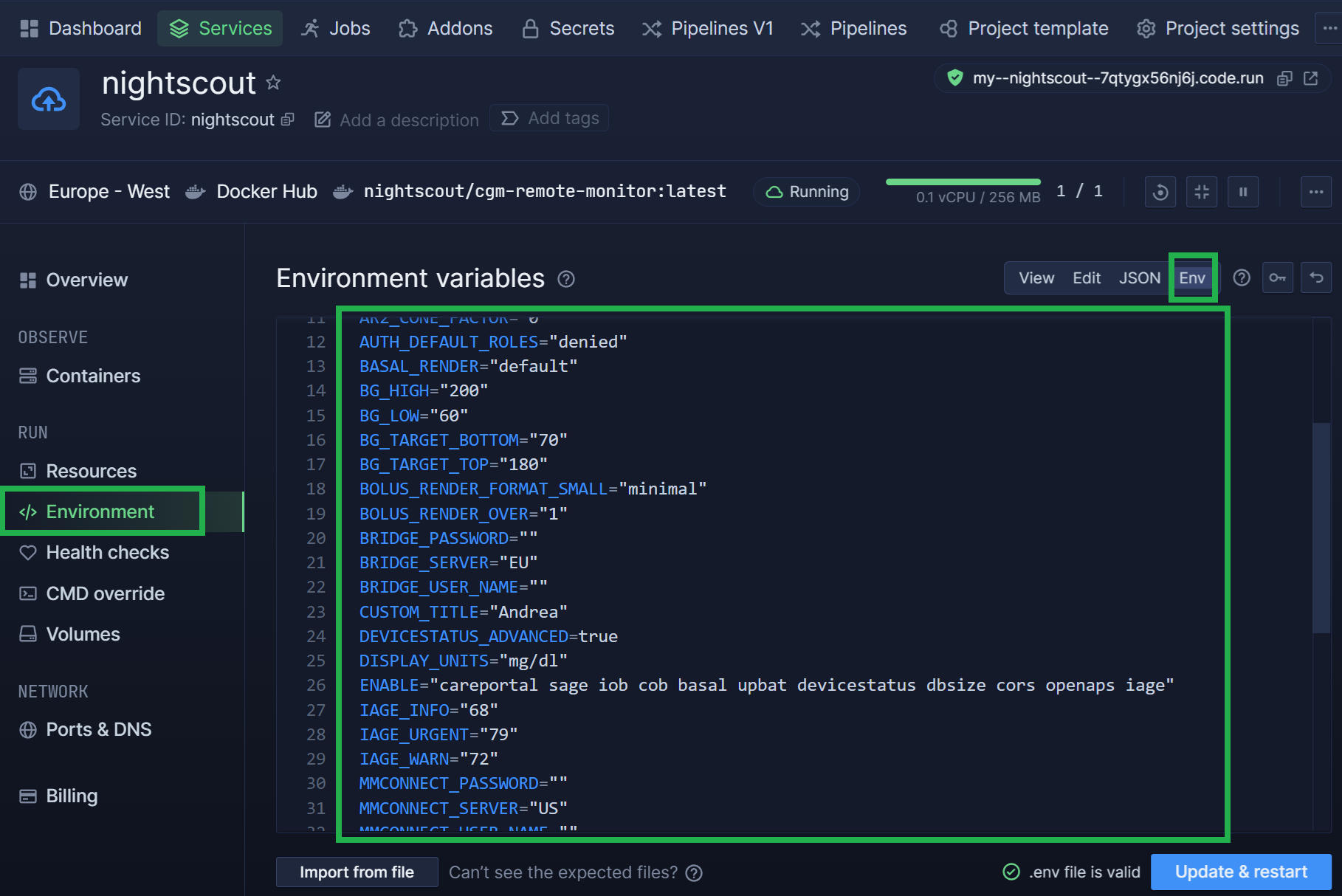Click line number 20 in the gutter
Screen dimensions: 1342x896
click(x=316, y=538)
